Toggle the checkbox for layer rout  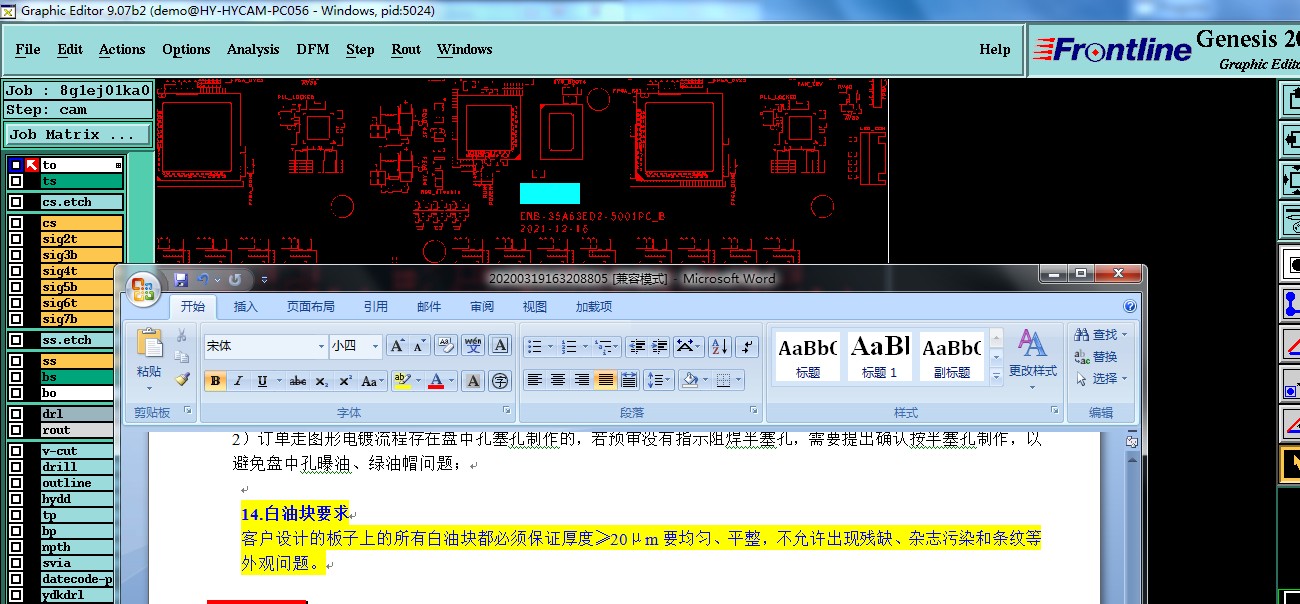(x=16, y=430)
